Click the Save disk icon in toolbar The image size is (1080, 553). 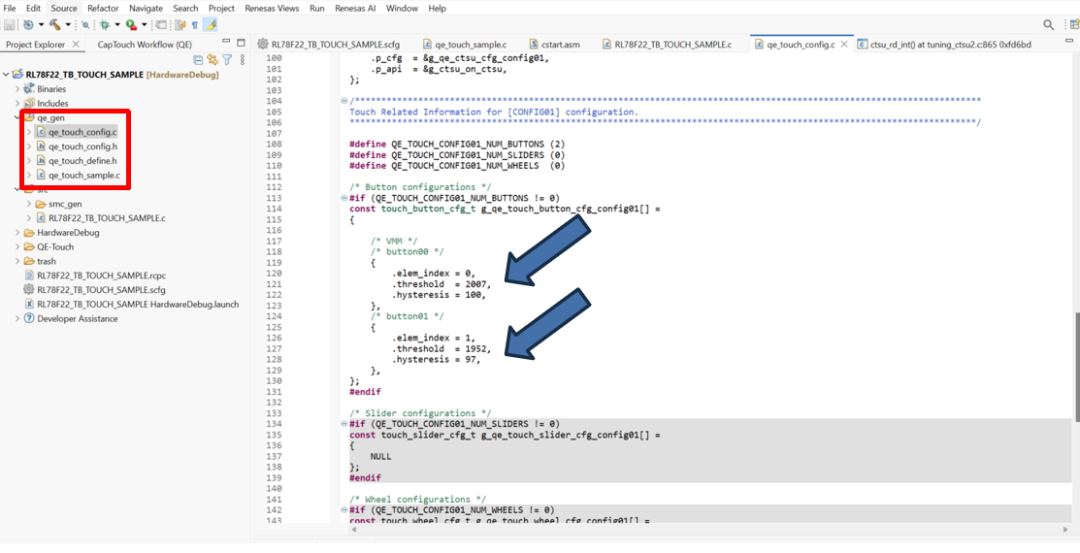click(x=9, y=24)
